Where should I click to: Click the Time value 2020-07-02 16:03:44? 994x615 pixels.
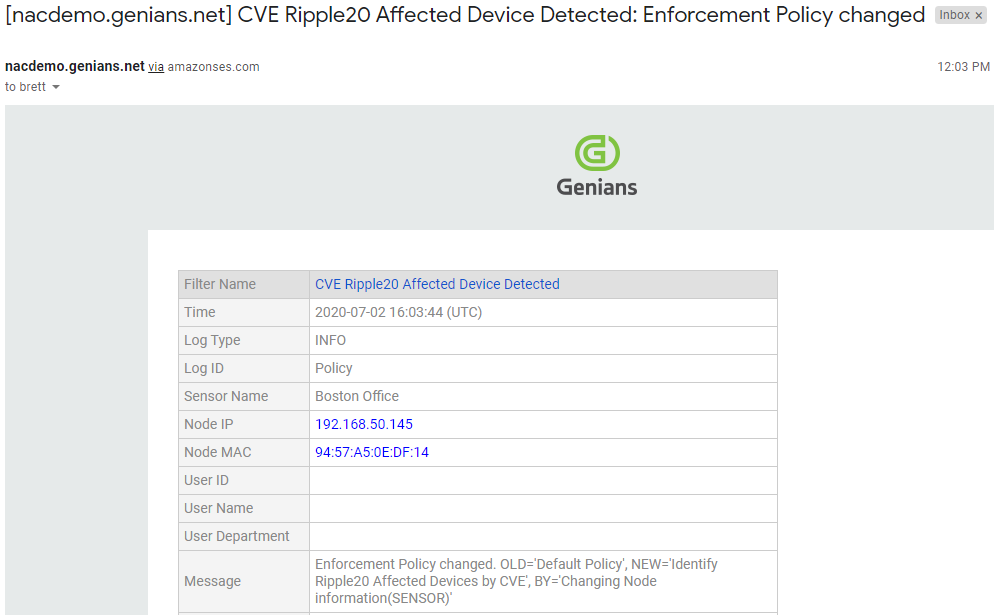[x=398, y=312]
